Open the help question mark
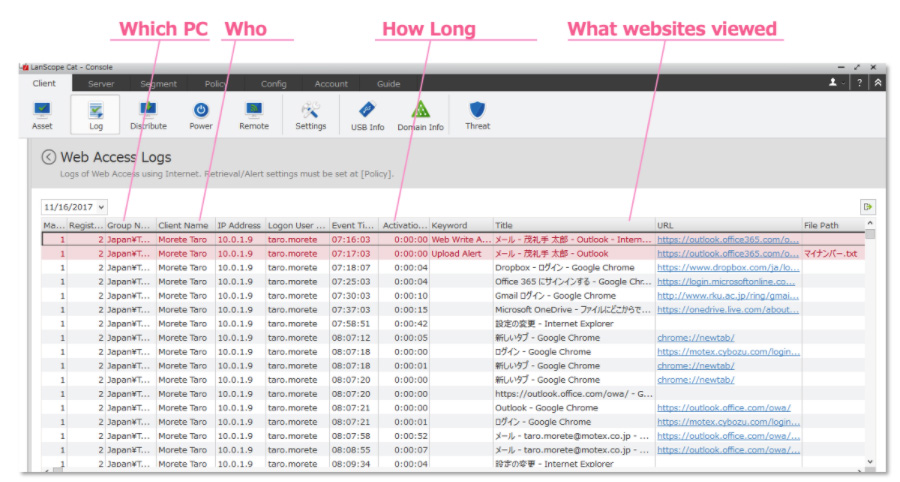900x482 pixels. [859, 83]
